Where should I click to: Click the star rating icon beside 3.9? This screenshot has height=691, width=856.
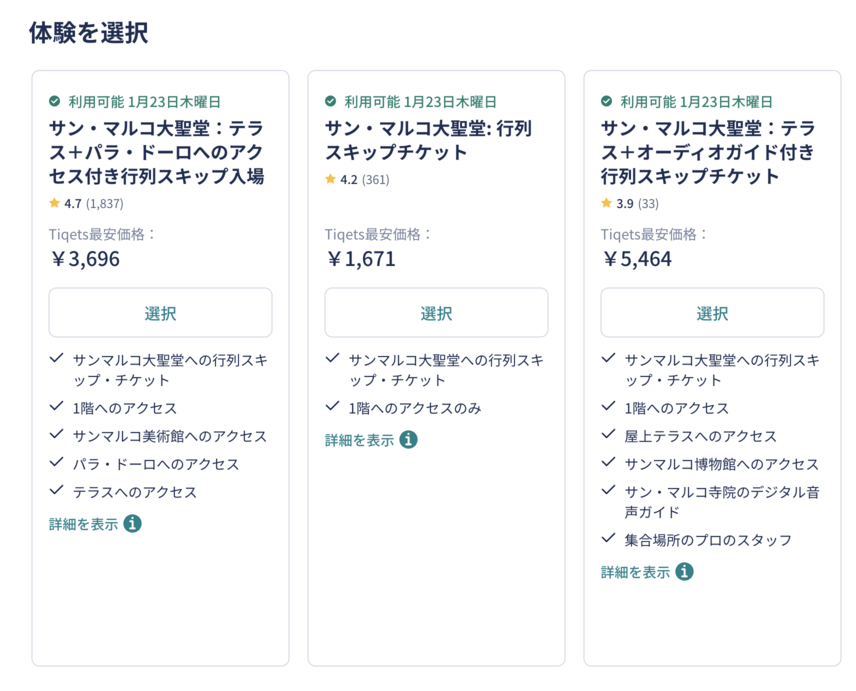(607, 203)
